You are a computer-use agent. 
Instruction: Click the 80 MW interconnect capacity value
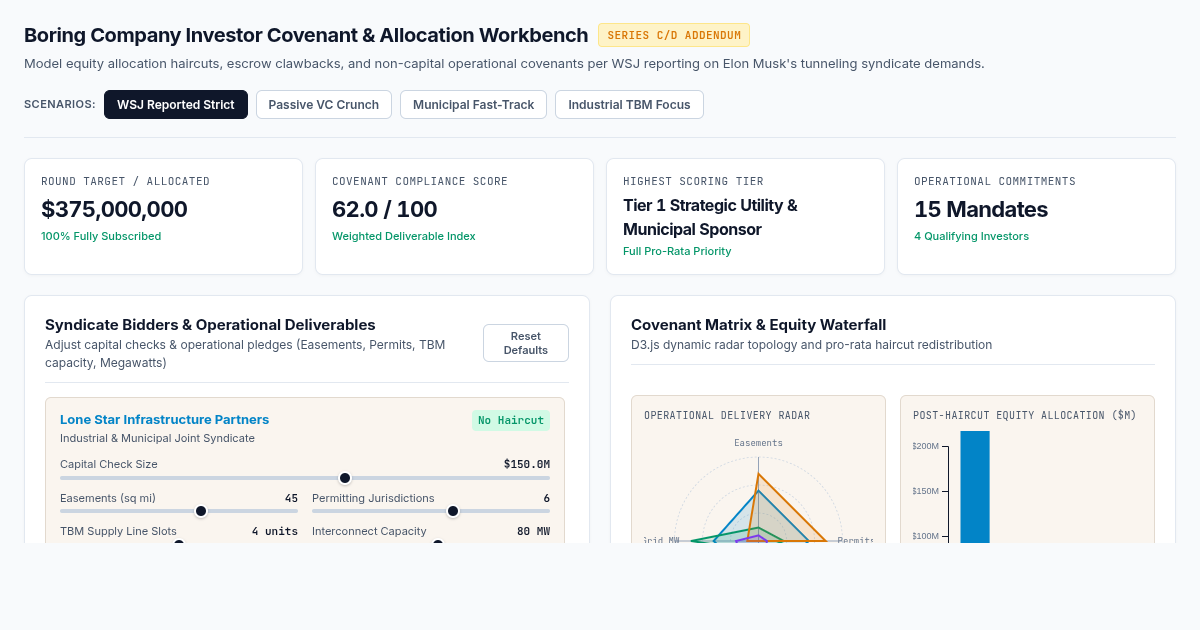tap(533, 531)
